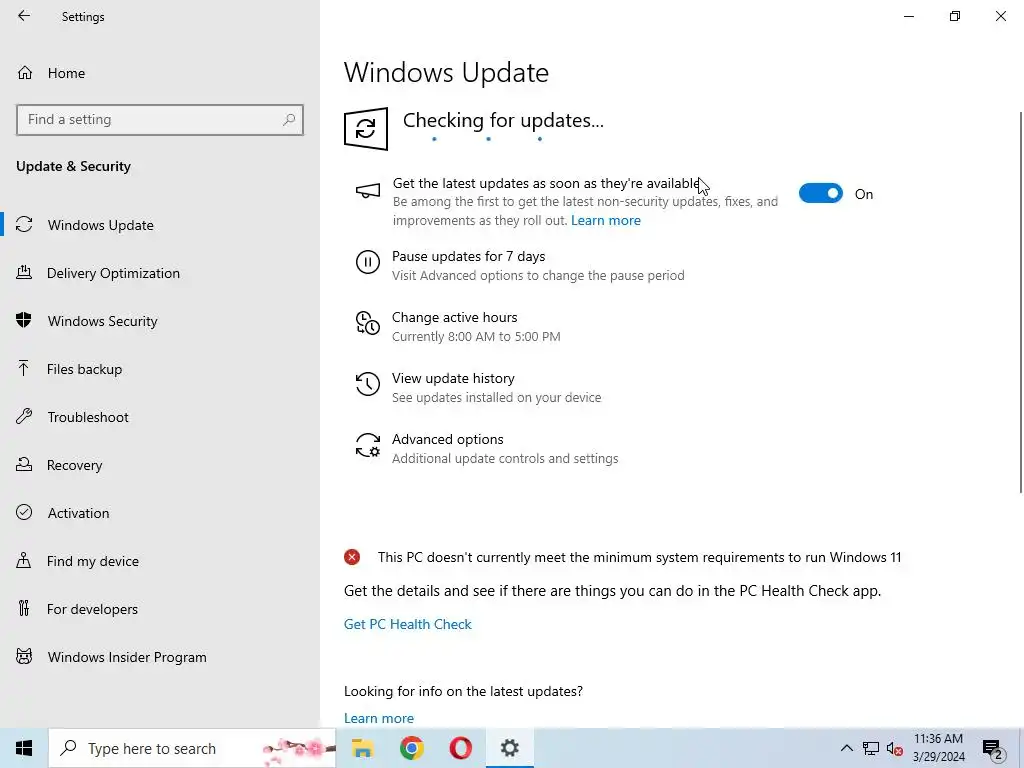The image size is (1024, 768).
Task: Click the vertical scrollbar of the update page
Action: click(x=1020, y=302)
